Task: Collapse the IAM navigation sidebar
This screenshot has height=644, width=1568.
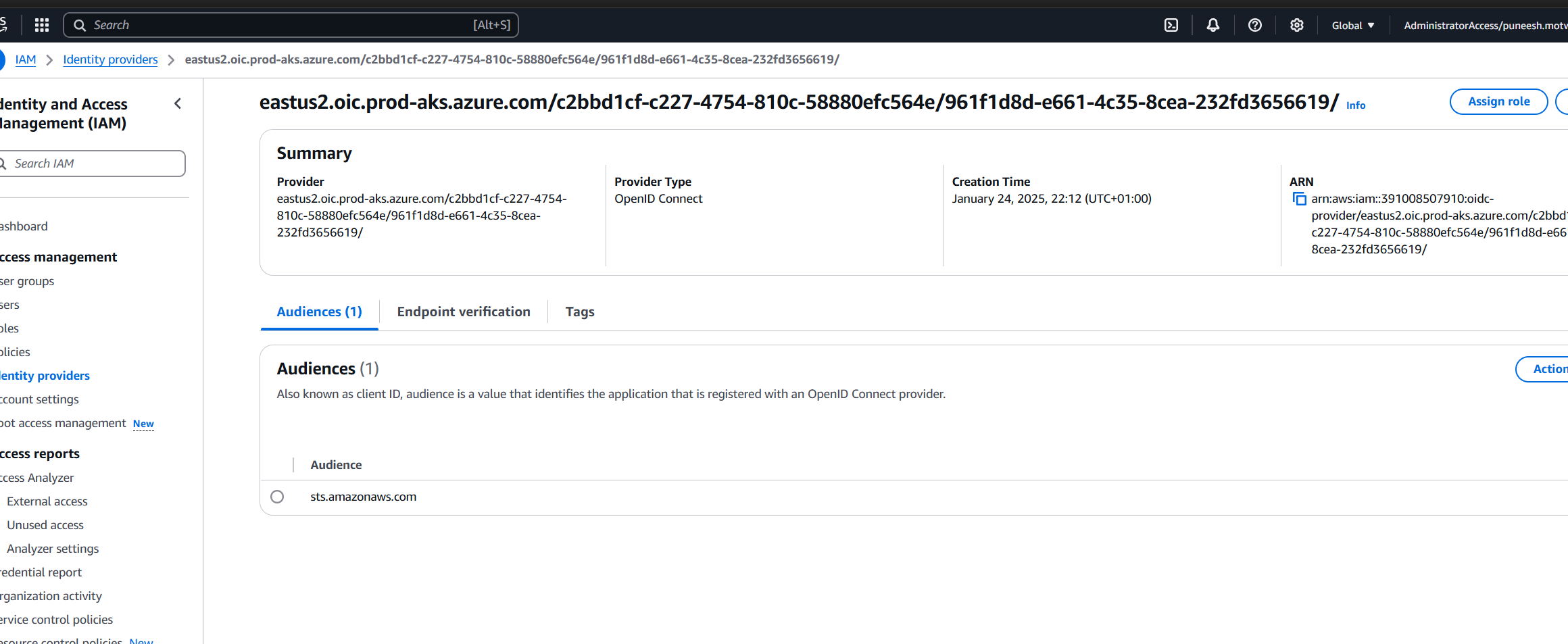Action: (178, 103)
